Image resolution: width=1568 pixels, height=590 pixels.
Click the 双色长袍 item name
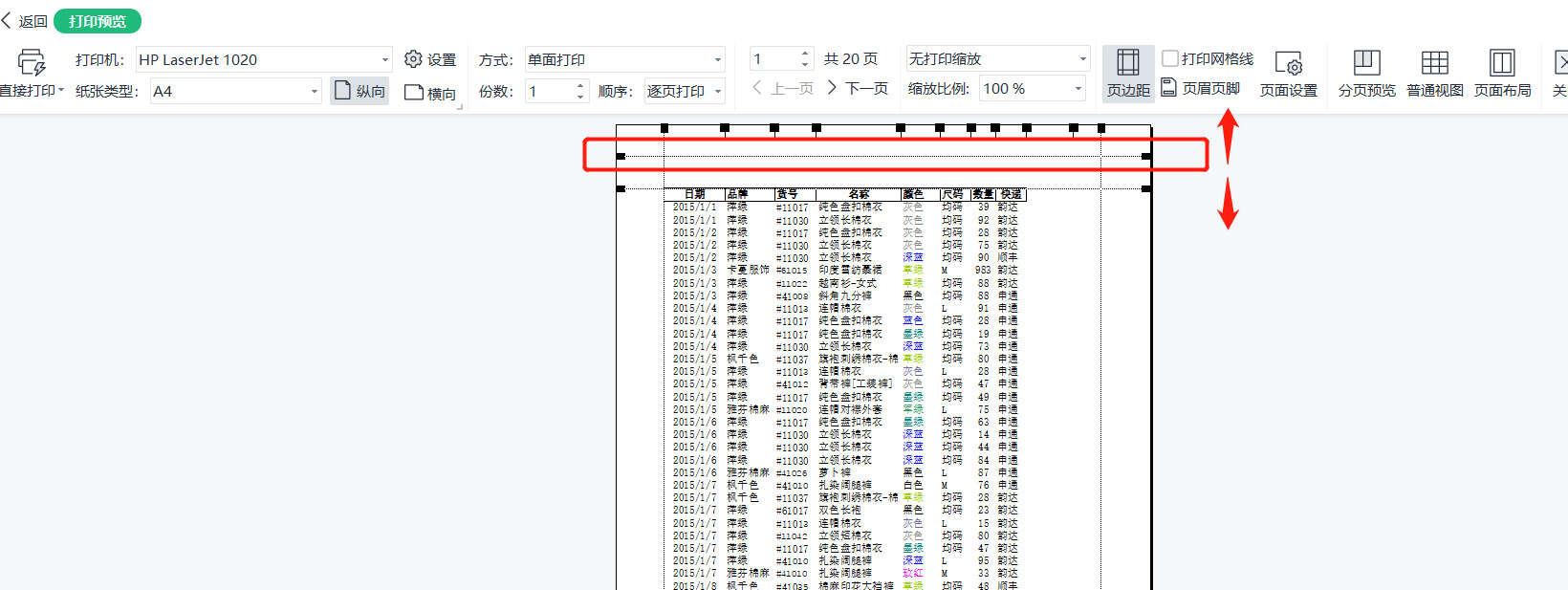pyautogui.click(x=839, y=511)
